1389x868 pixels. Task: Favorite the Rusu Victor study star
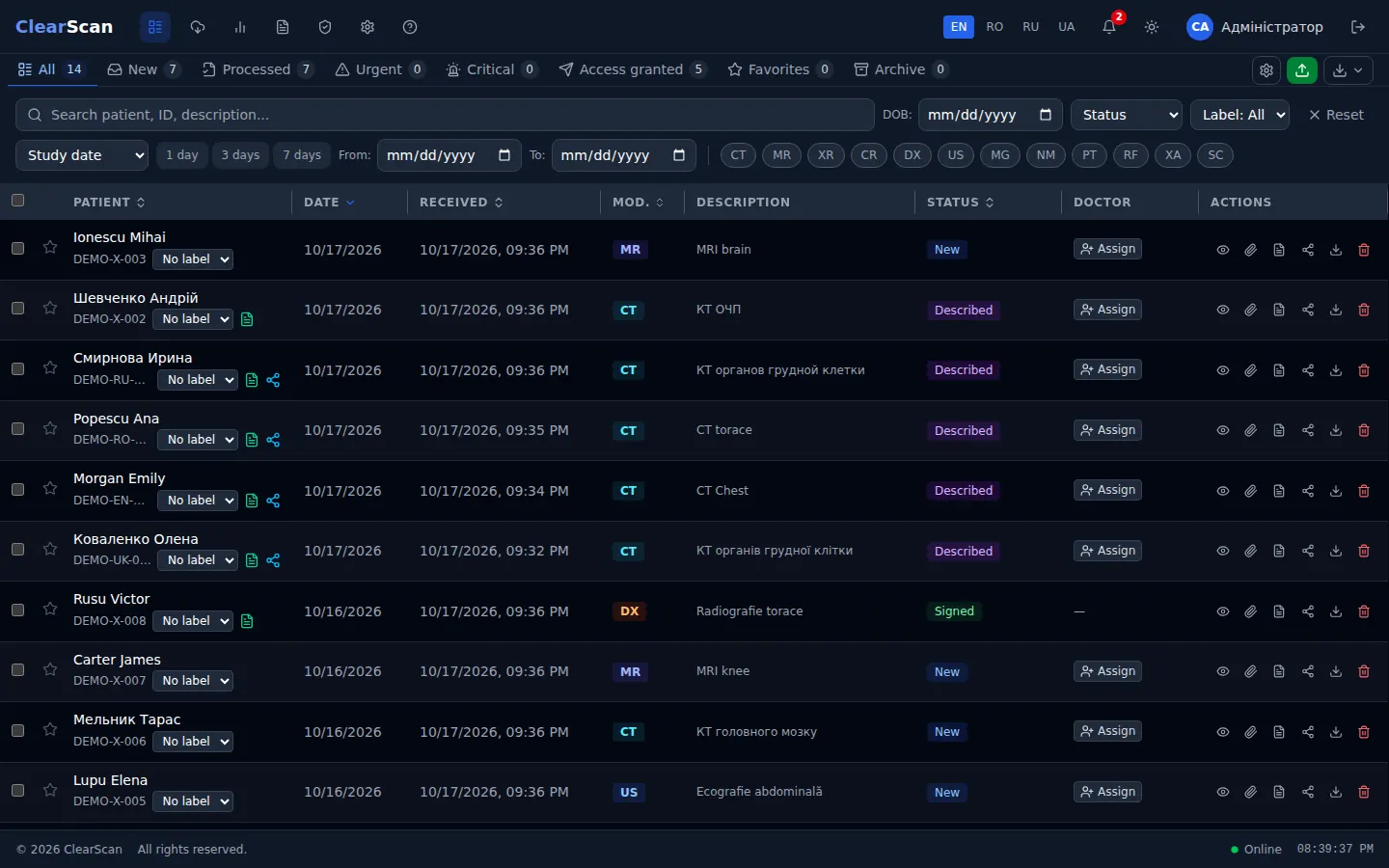click(x=50, y=610)
